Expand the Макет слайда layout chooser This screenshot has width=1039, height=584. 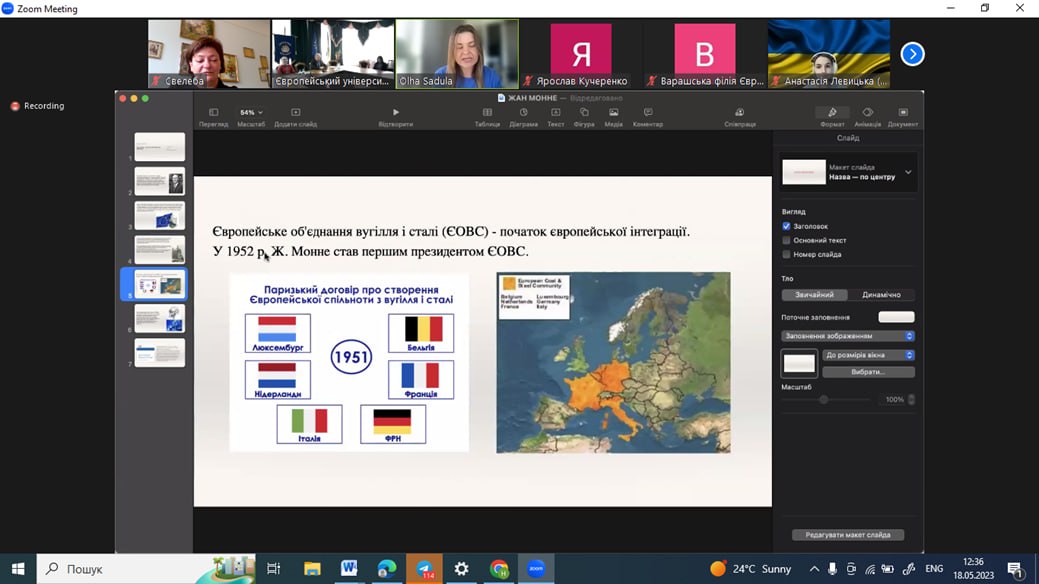tap(908, 172)
